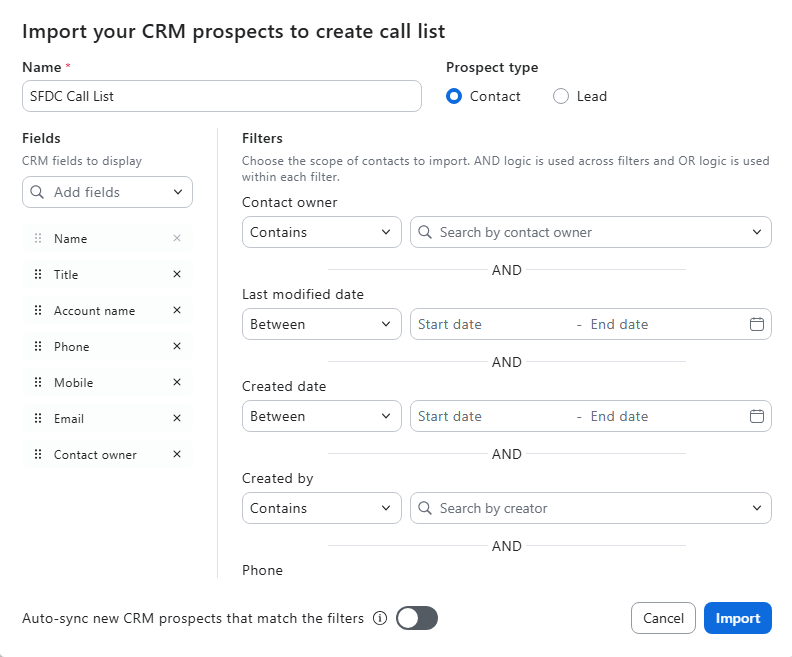The width and height of the screenshot is (792, 657).
Task: Click the Search by contact owner field
Action: coord(591,232)
